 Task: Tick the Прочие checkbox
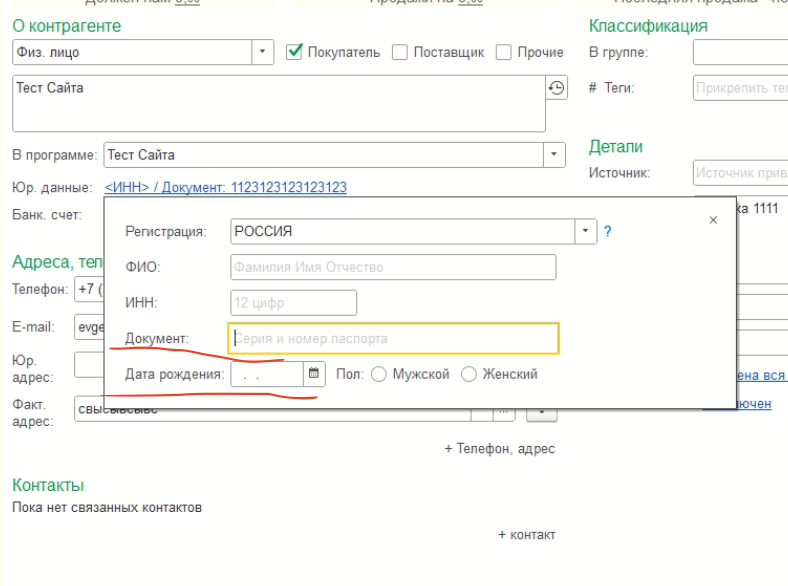click(x=504, y=52)
